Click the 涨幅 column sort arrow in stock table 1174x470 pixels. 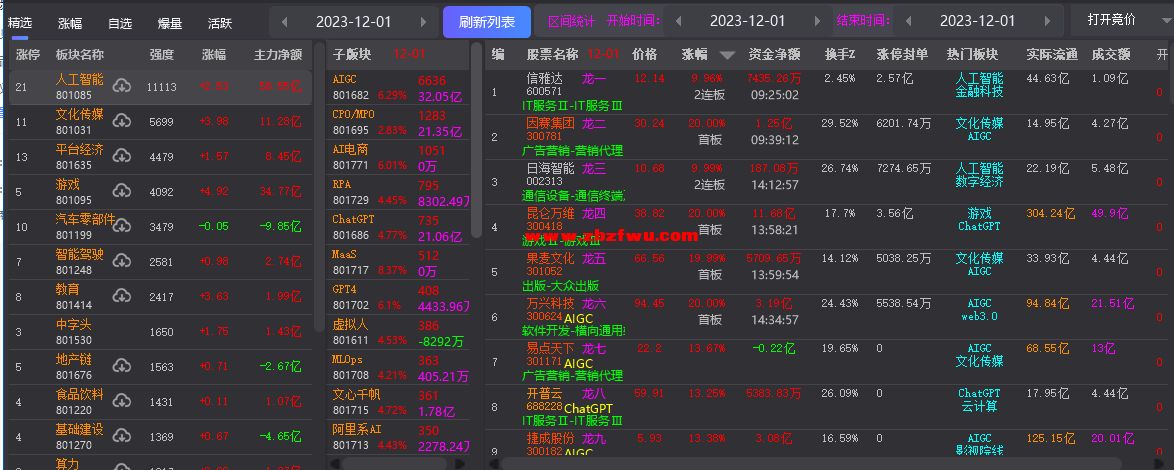(x=727, y=55)
